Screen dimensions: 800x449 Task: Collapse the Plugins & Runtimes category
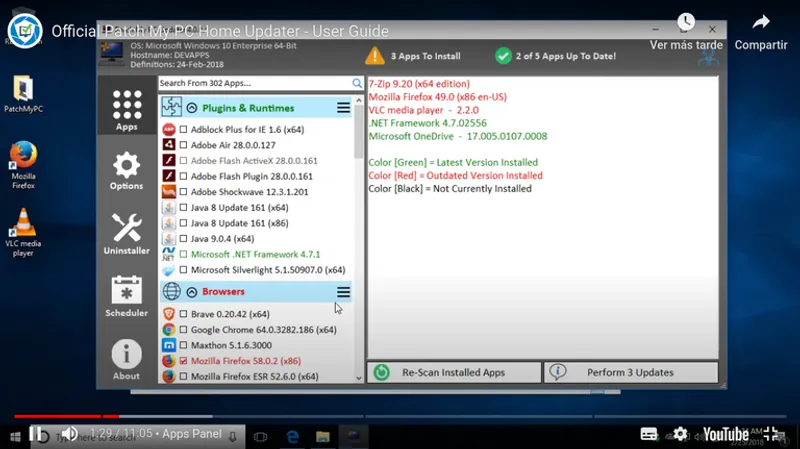192,108
